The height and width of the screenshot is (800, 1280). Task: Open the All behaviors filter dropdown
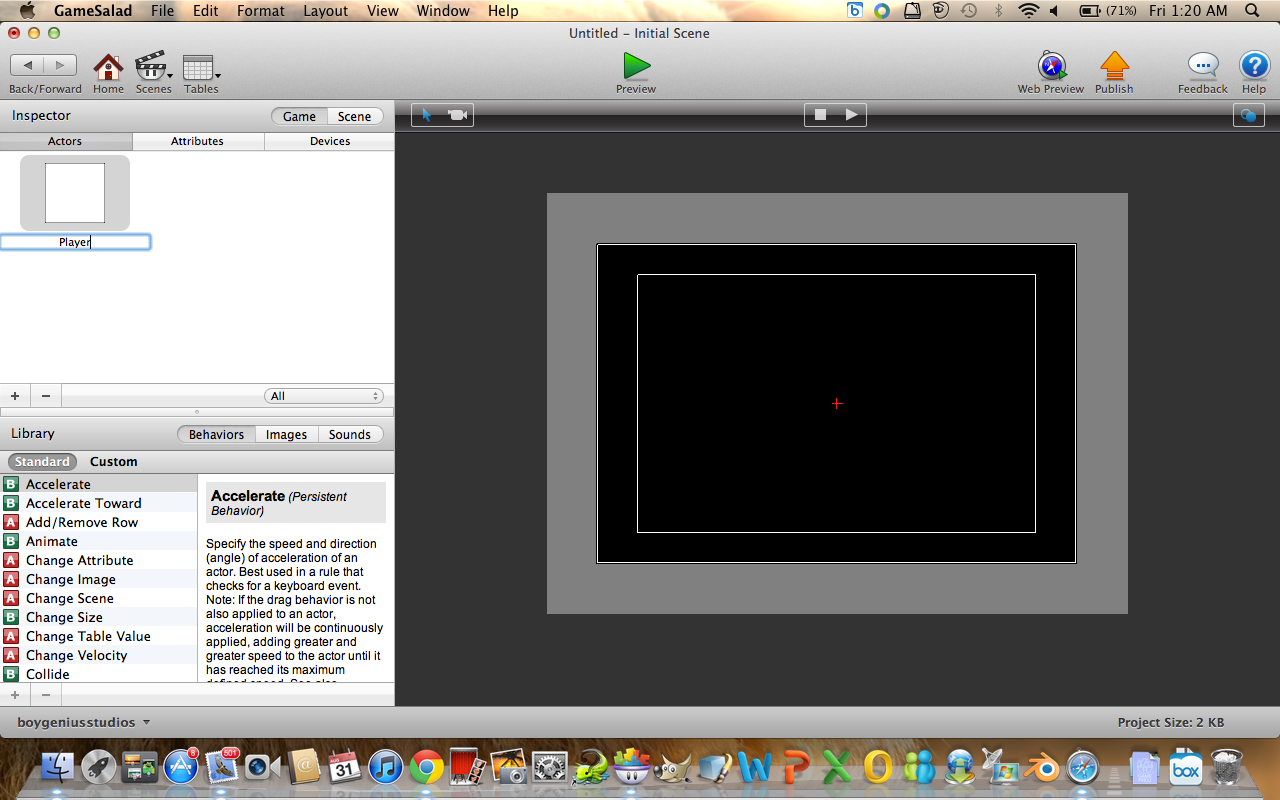[322, 395]
